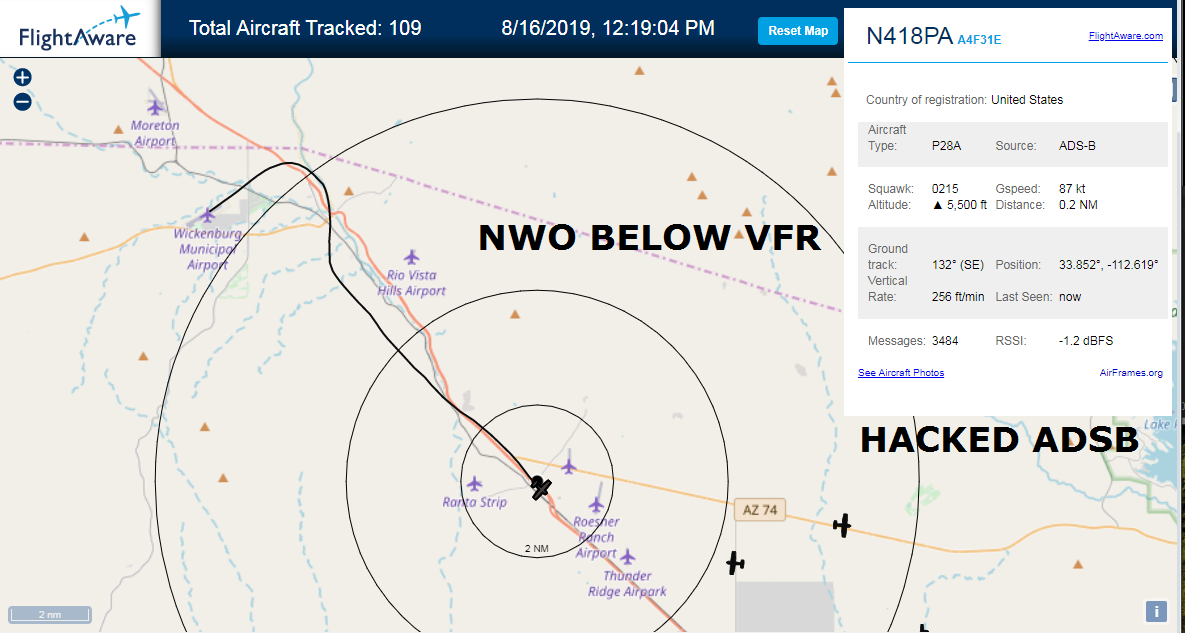1185x633 pixels.
Task: Open the FlightAware.com link
Action: [x=1125, y=36]
